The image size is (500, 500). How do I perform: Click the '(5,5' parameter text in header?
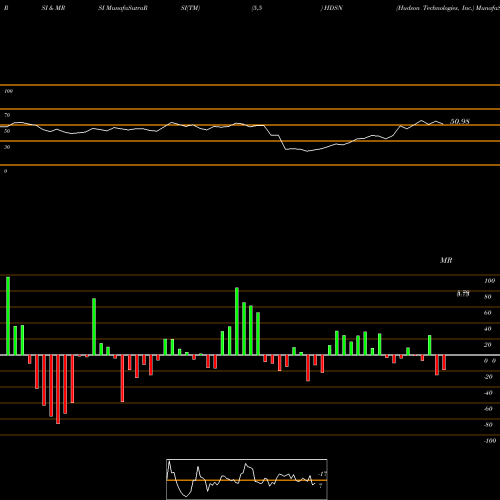tap(257, 8)
